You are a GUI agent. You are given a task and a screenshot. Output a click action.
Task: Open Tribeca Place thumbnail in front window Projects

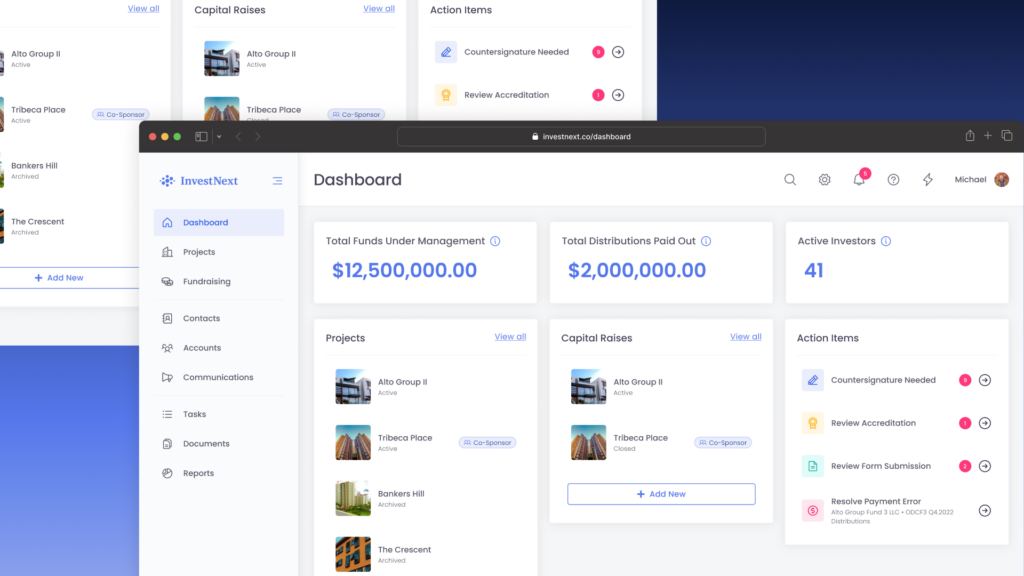tap(353, 443)
